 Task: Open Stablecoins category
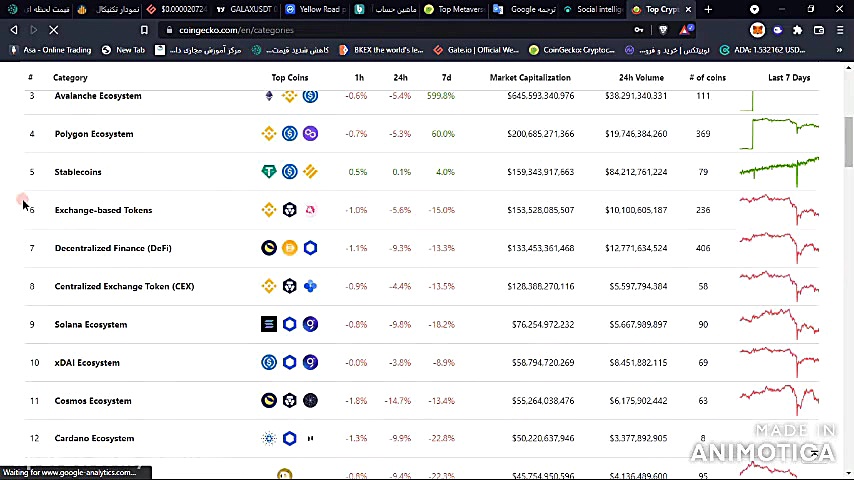(78, 172)
